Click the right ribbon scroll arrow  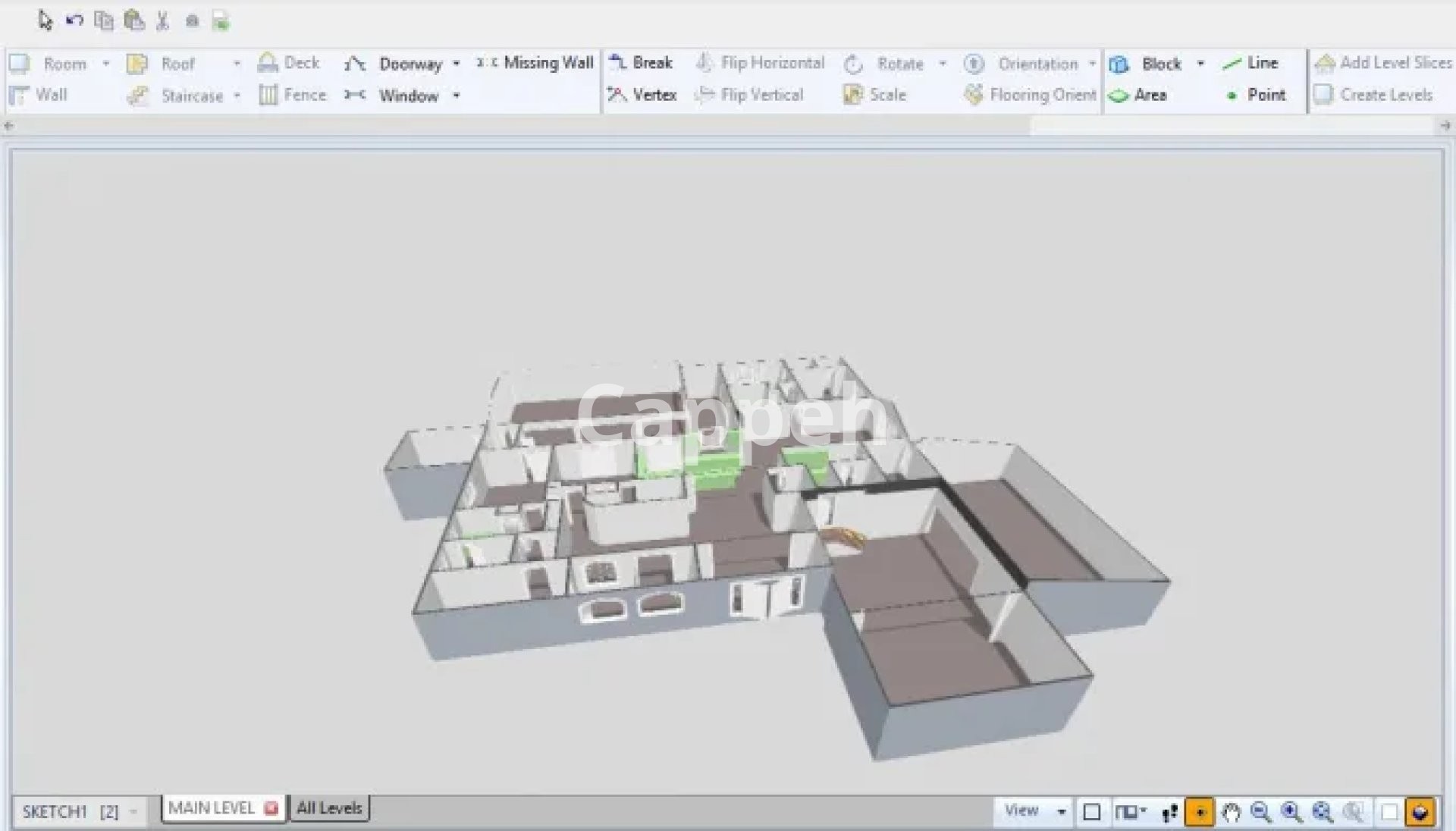point(1445,126)
